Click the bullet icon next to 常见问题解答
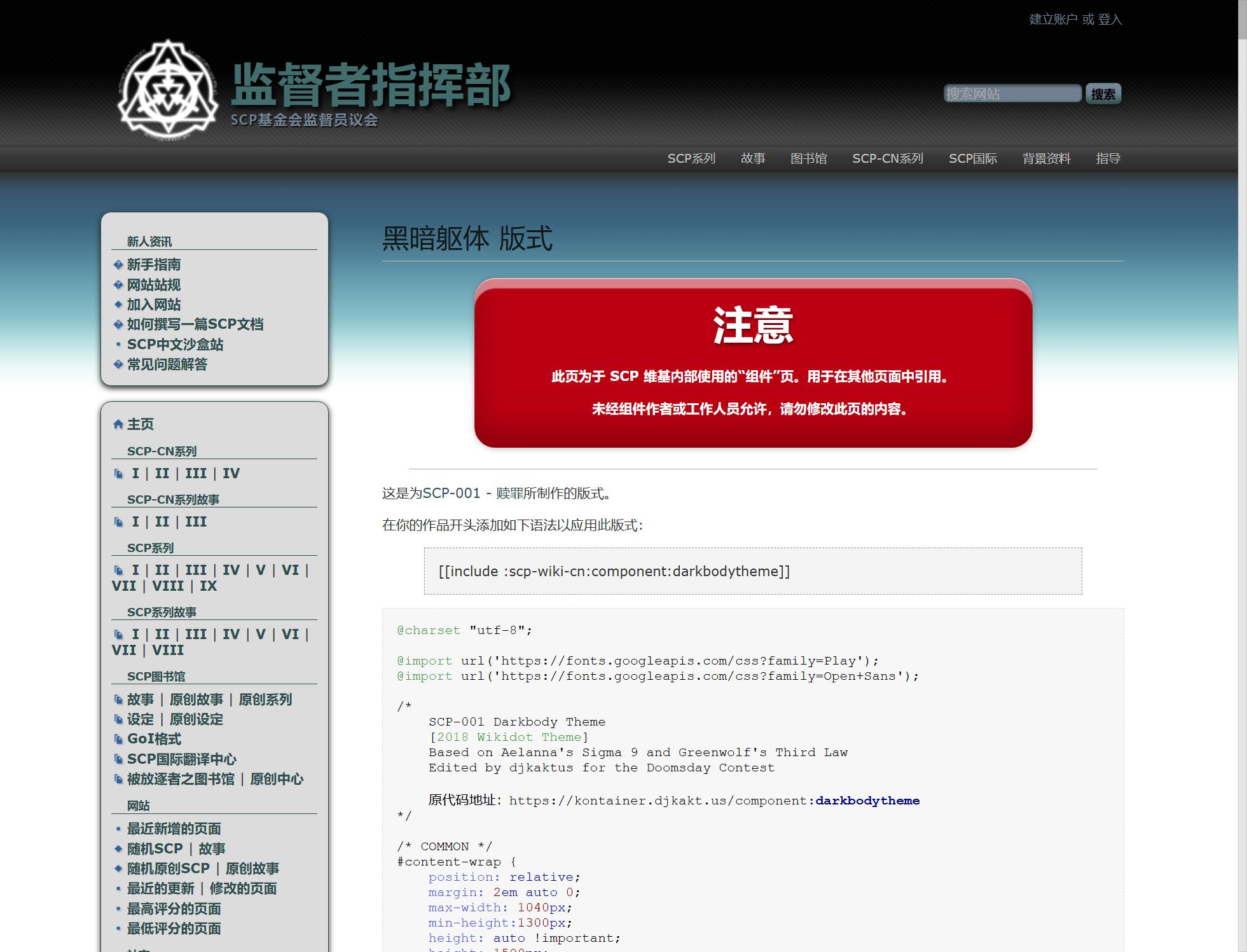This screenshot has width=1247, height=952. click(118, 364)
